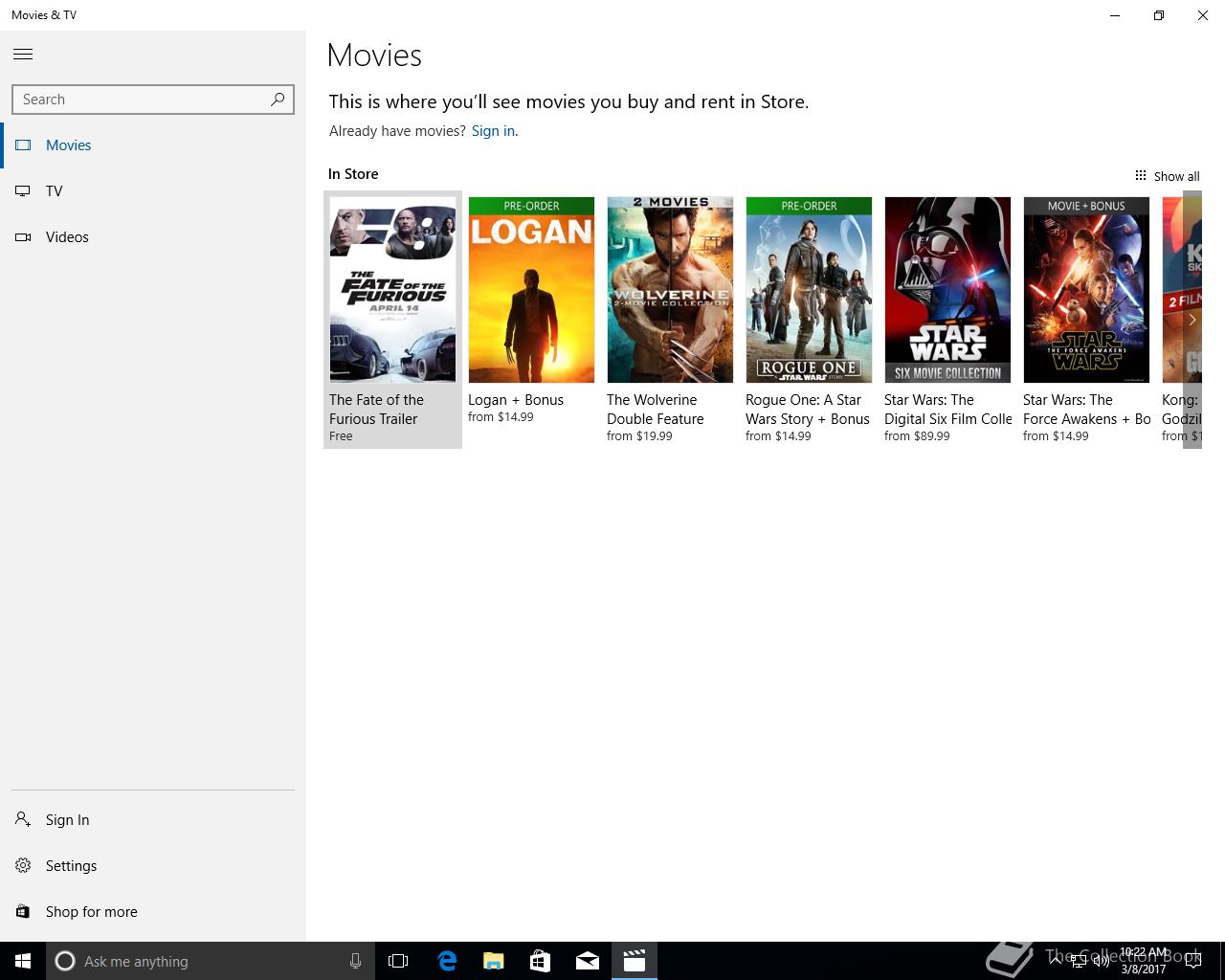Launch Microsoft Edge from the taskbar
Screen dimensions: 1225x980
pyautogui.click(x=447, y=961)
